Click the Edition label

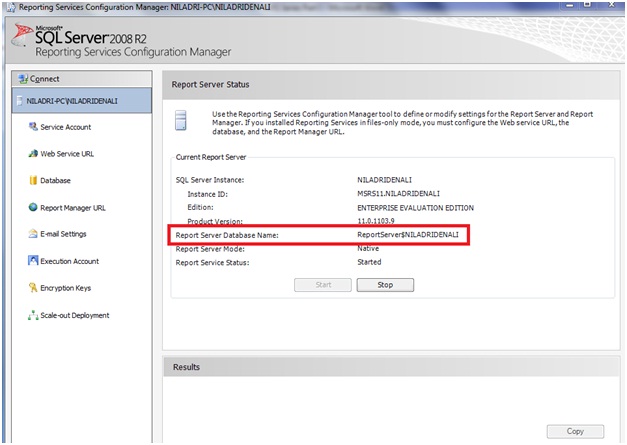(200, 207)
